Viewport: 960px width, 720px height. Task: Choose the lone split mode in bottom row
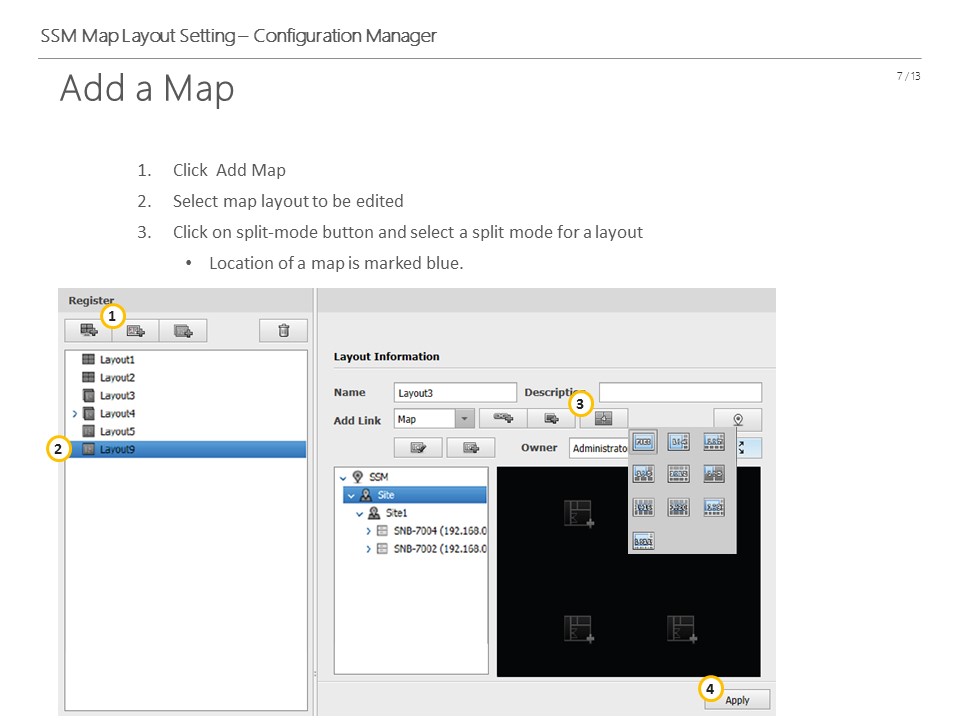643,541
